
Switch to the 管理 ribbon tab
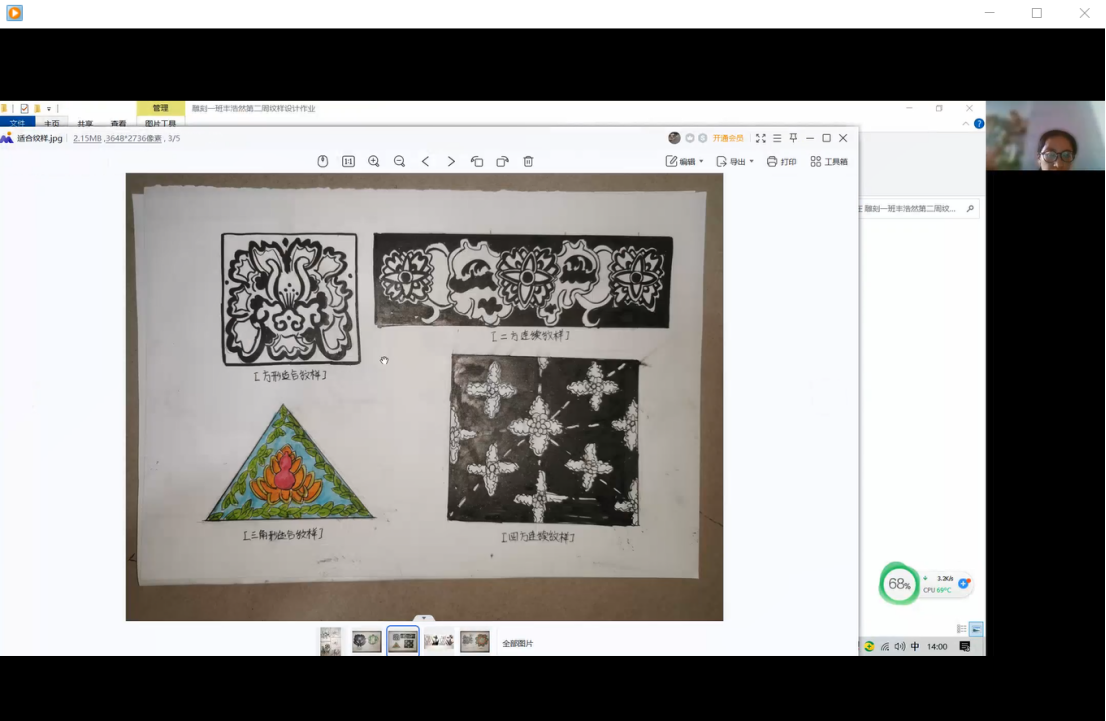[160, 108]
